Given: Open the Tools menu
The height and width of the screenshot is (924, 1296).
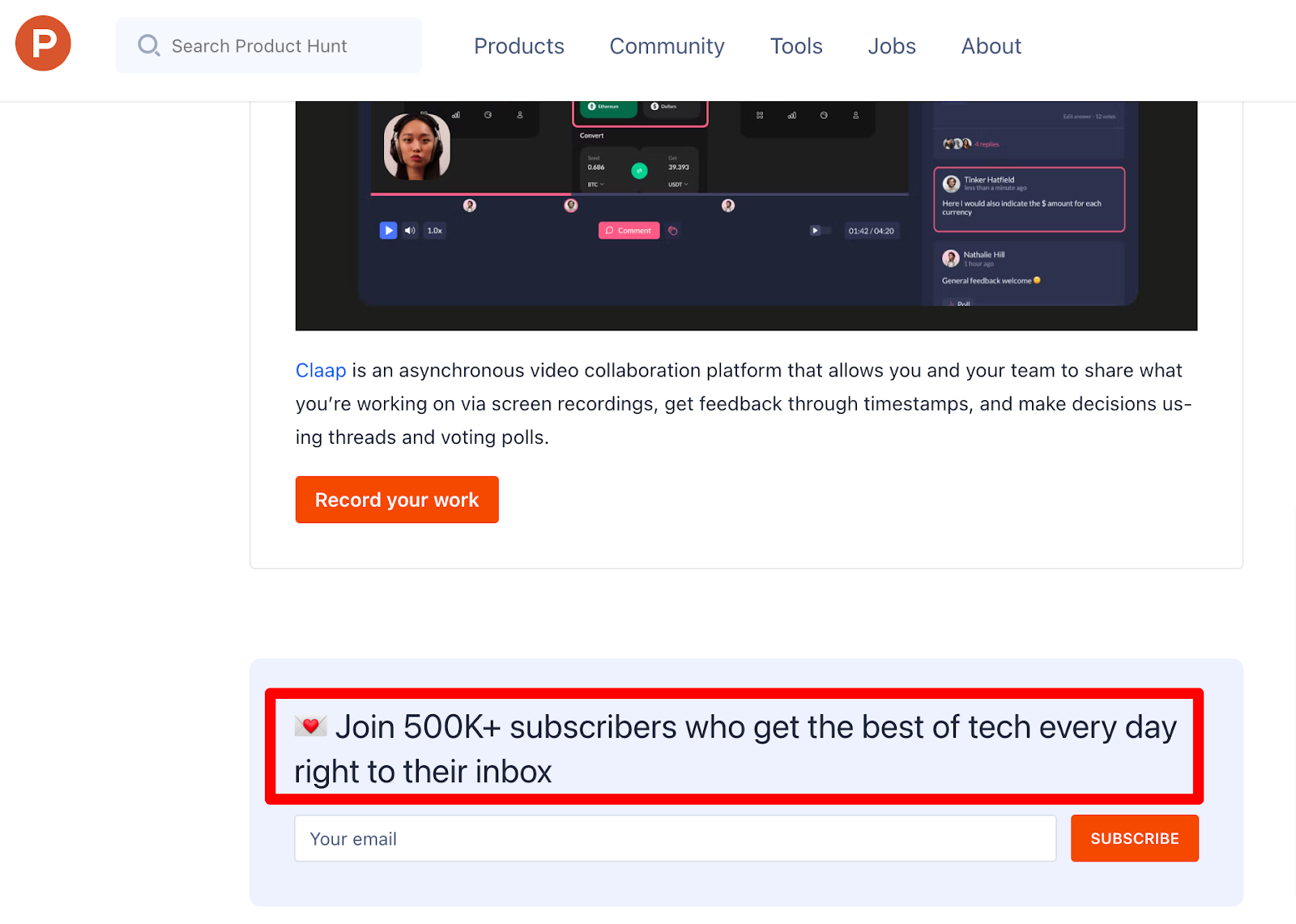Looking at the screenshot, I should click(796, 46).
